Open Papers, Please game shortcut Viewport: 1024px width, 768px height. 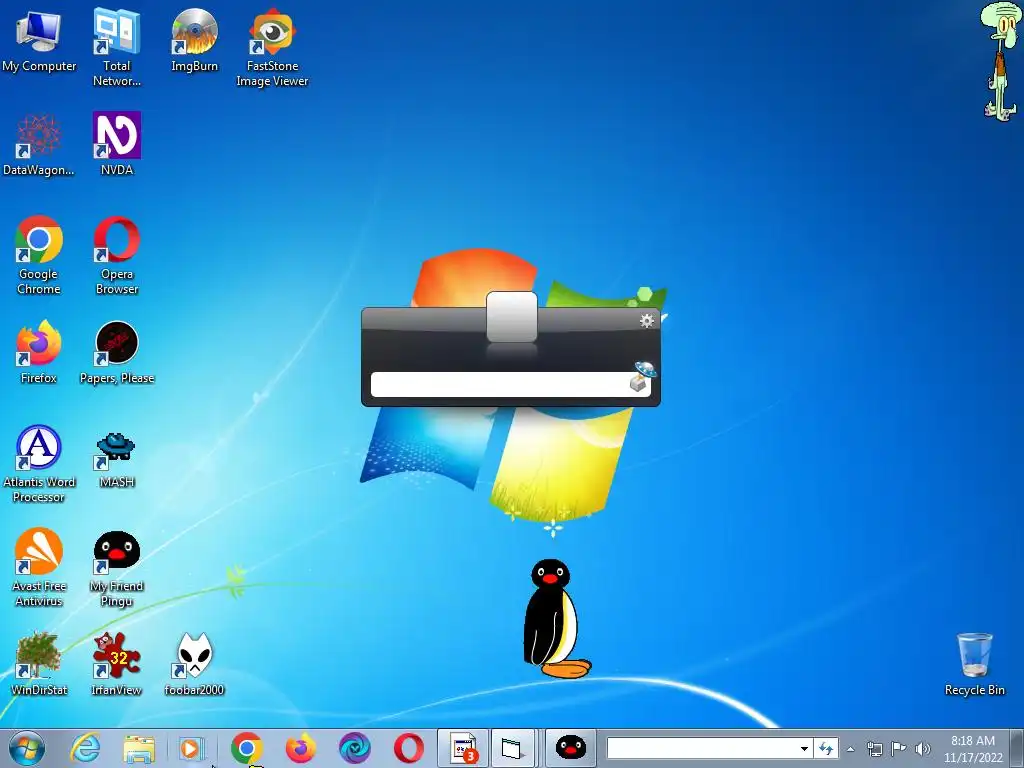117,352
